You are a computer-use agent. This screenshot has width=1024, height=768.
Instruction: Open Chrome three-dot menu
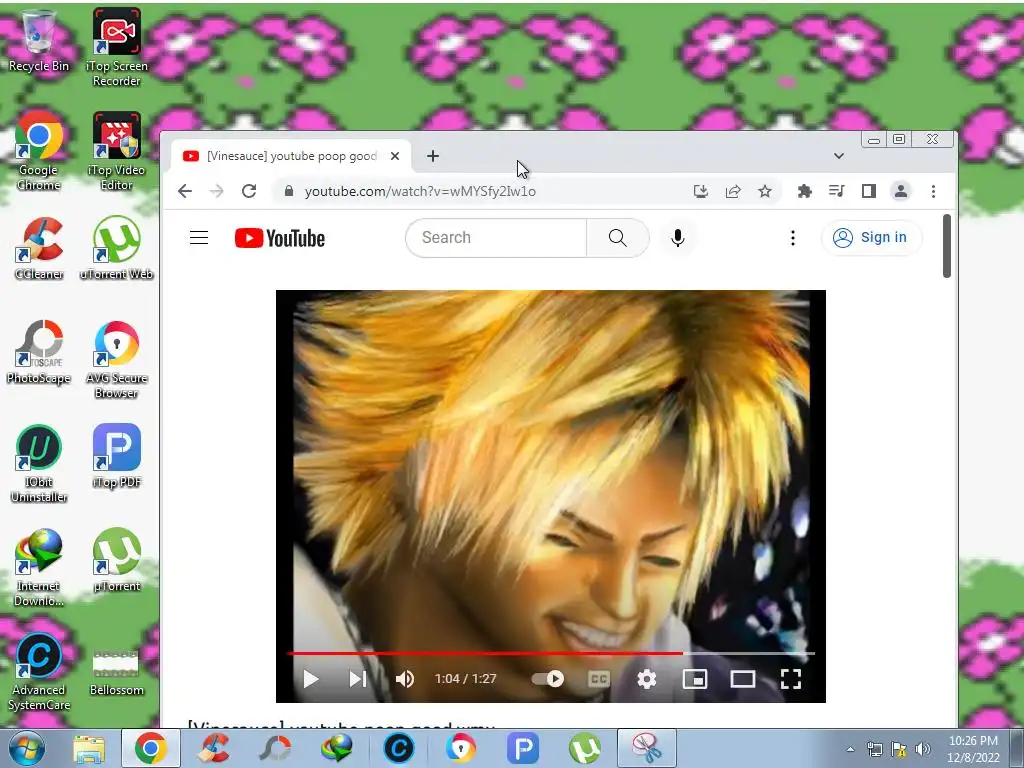click(x=933, y=191)
